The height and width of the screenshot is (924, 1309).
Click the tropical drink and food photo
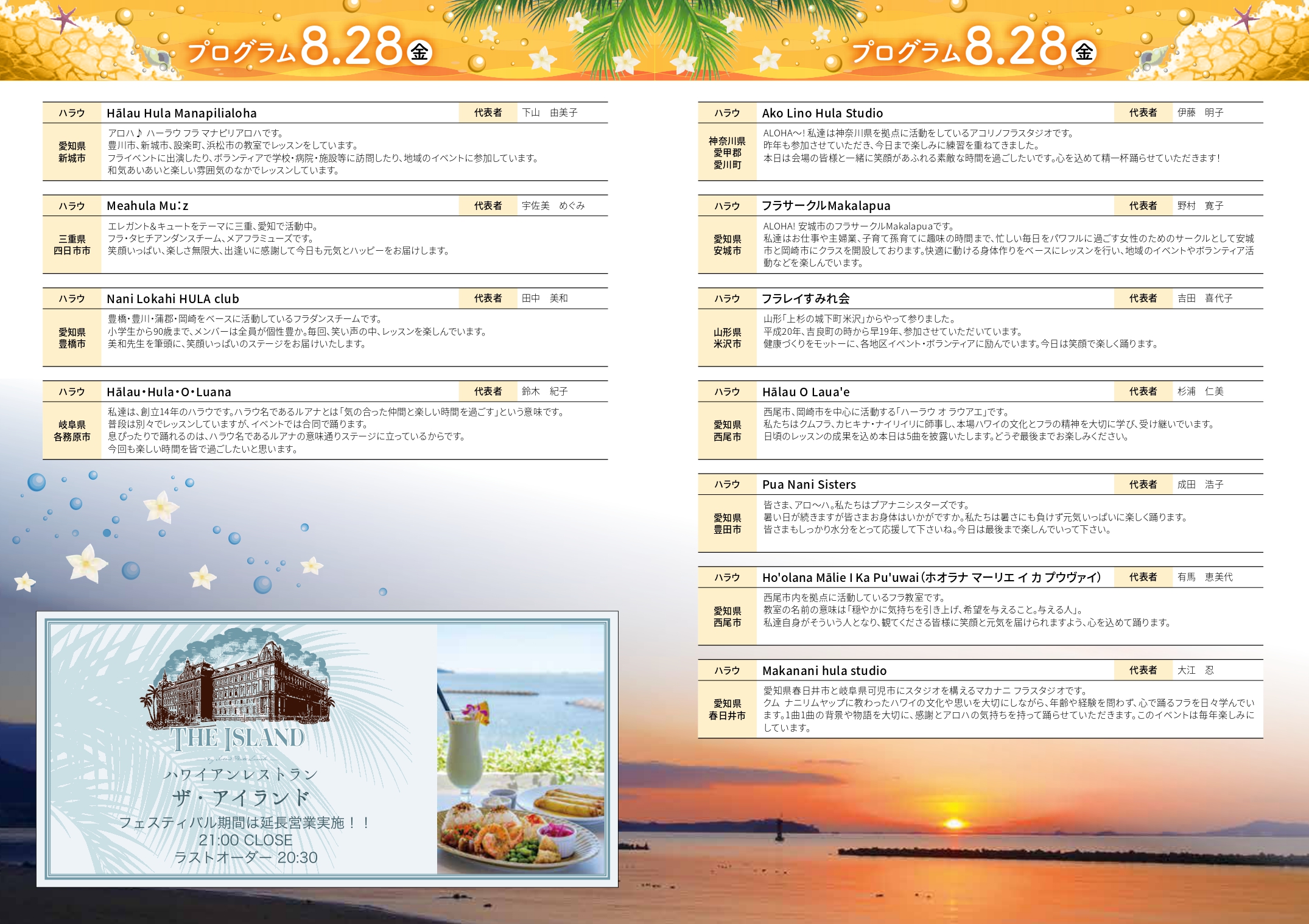click(x=521, y=749)
